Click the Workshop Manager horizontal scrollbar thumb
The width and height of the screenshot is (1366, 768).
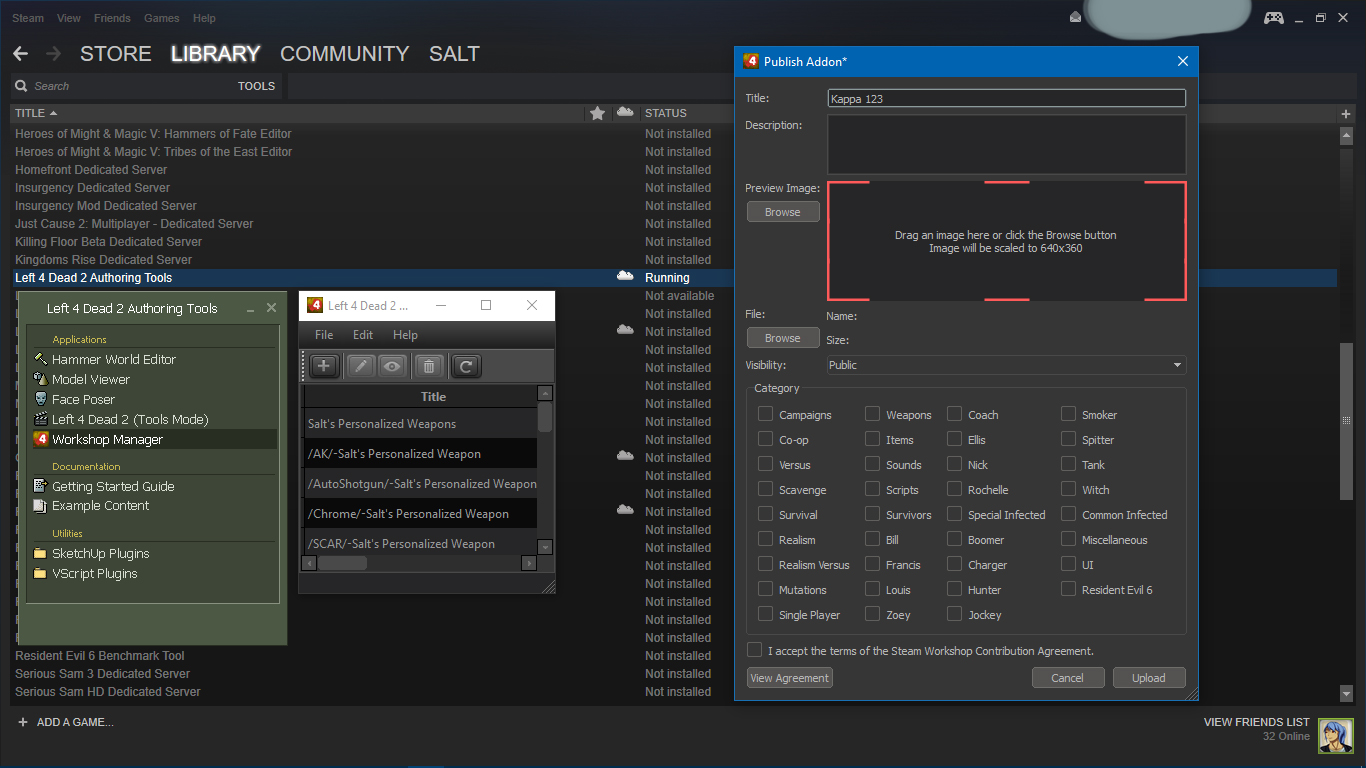pyautogui.click(x=342, y=563)
